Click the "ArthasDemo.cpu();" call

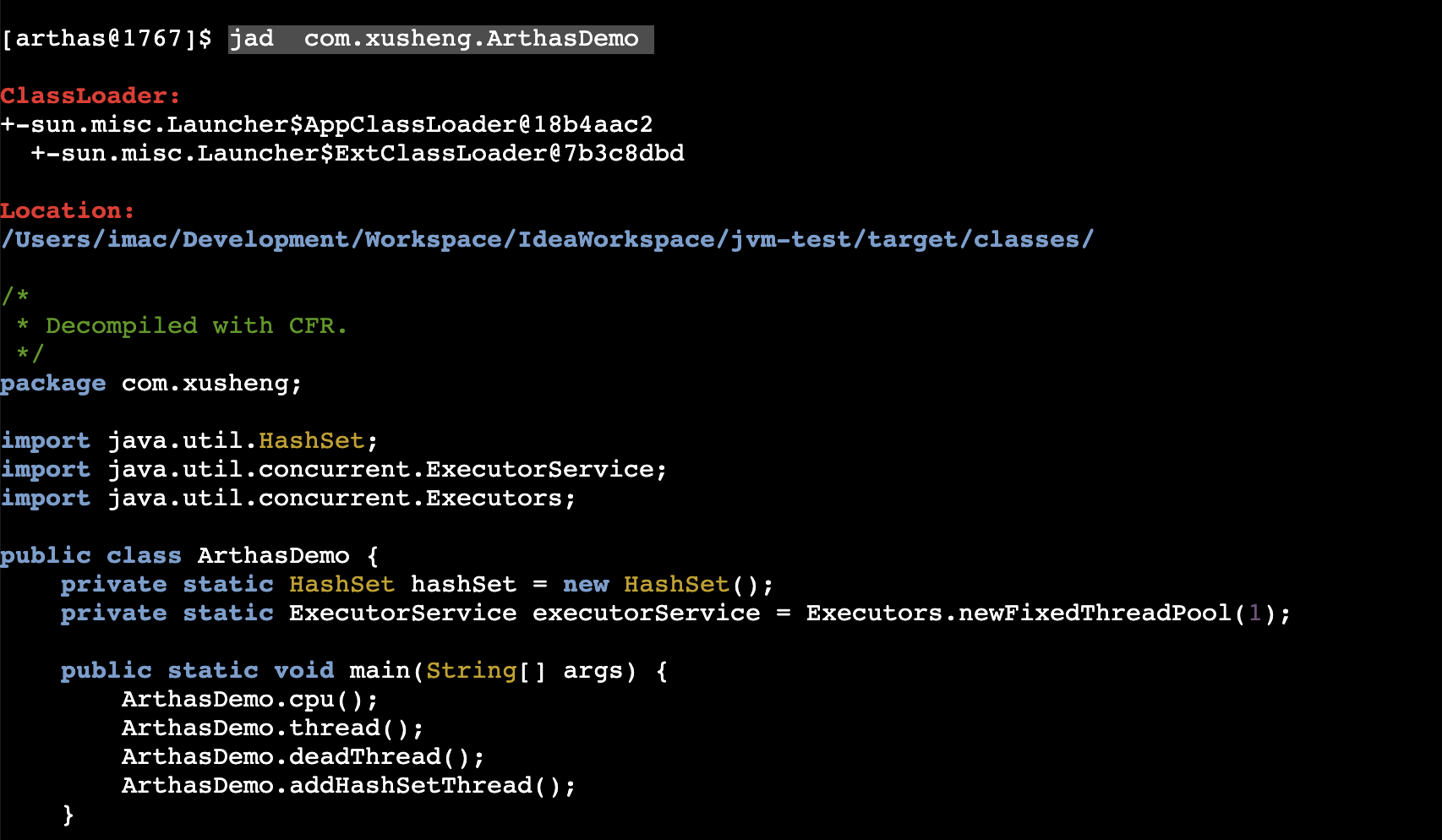[x=250, y=700]
